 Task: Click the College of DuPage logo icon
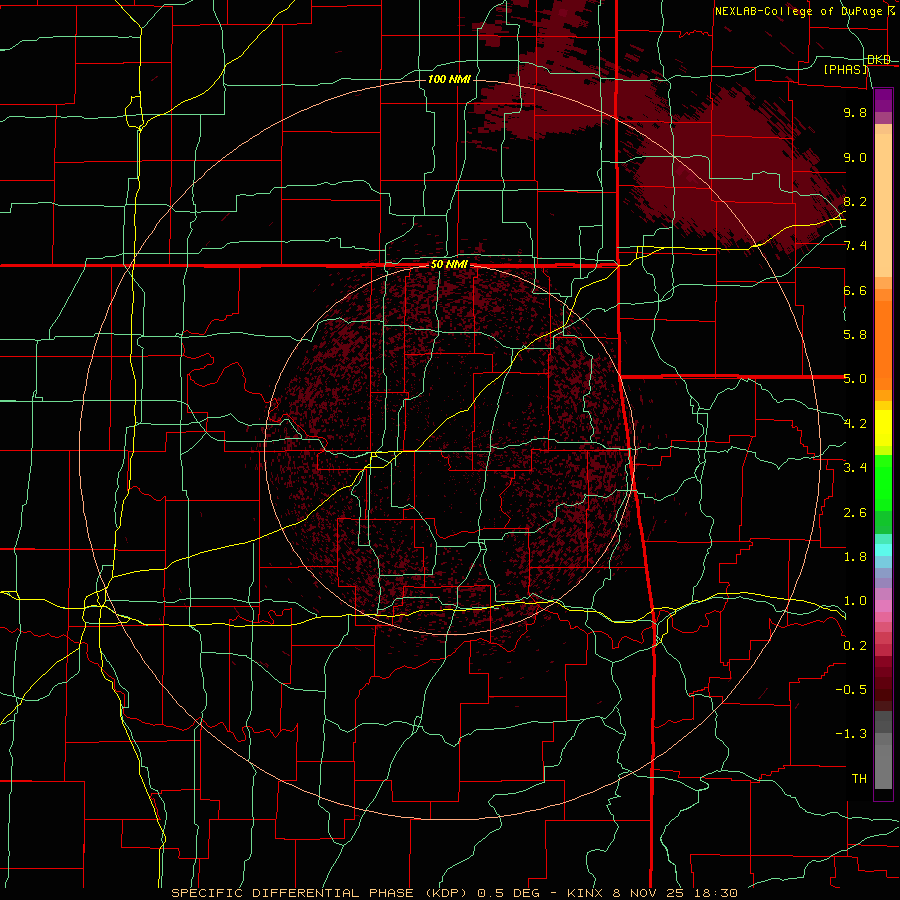click(891, 11)
